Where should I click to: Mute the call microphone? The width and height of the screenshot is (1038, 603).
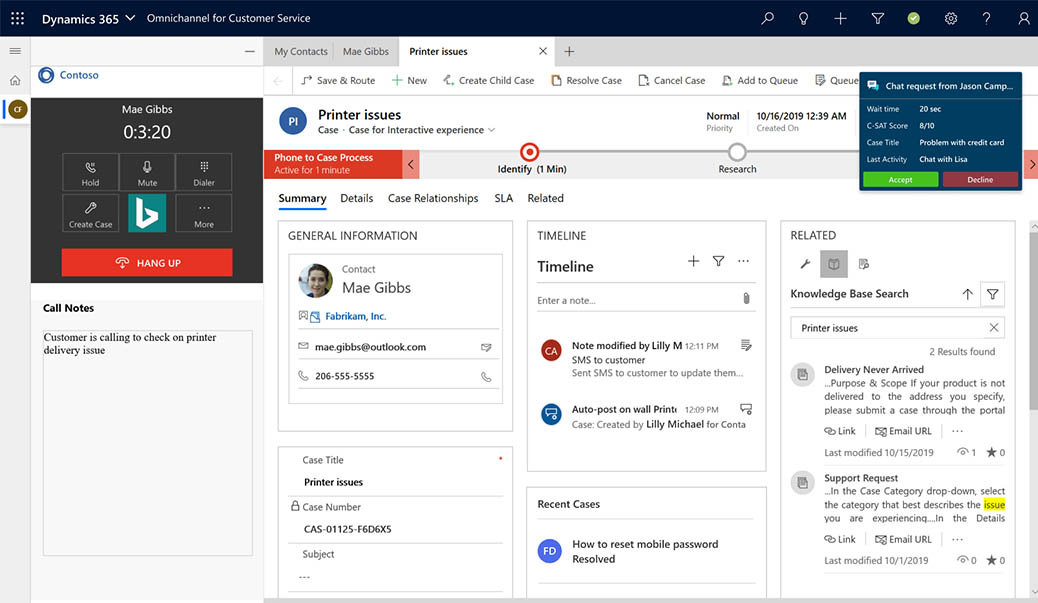pyautogui.click(x=147, y=172)
